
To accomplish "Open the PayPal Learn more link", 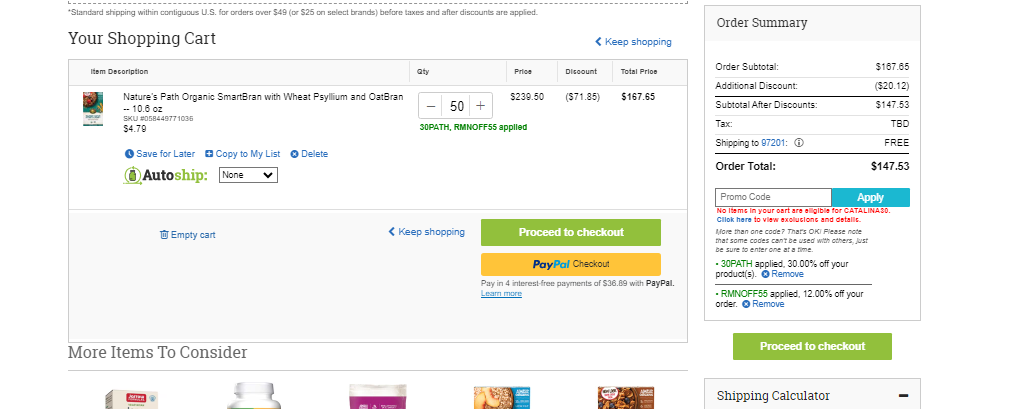I will pos(501,294).
